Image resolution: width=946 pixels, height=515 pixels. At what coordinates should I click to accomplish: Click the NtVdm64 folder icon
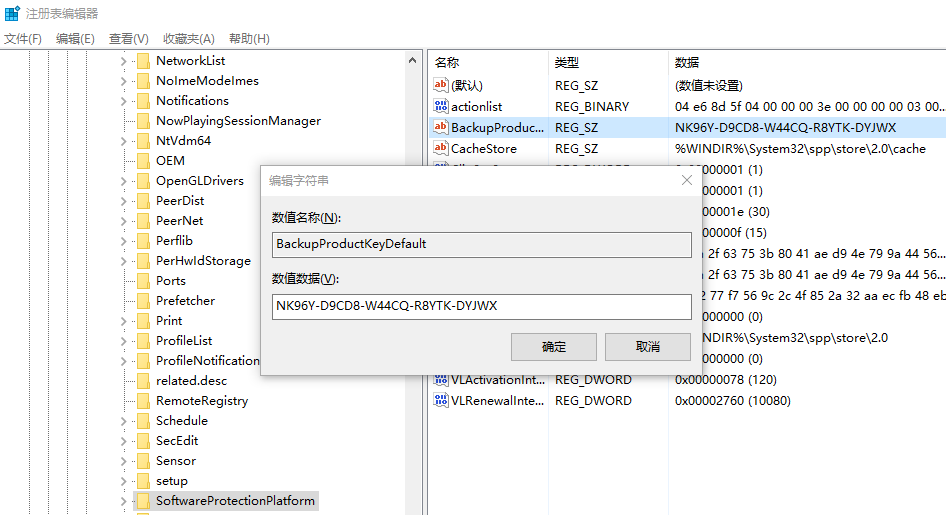143,141
